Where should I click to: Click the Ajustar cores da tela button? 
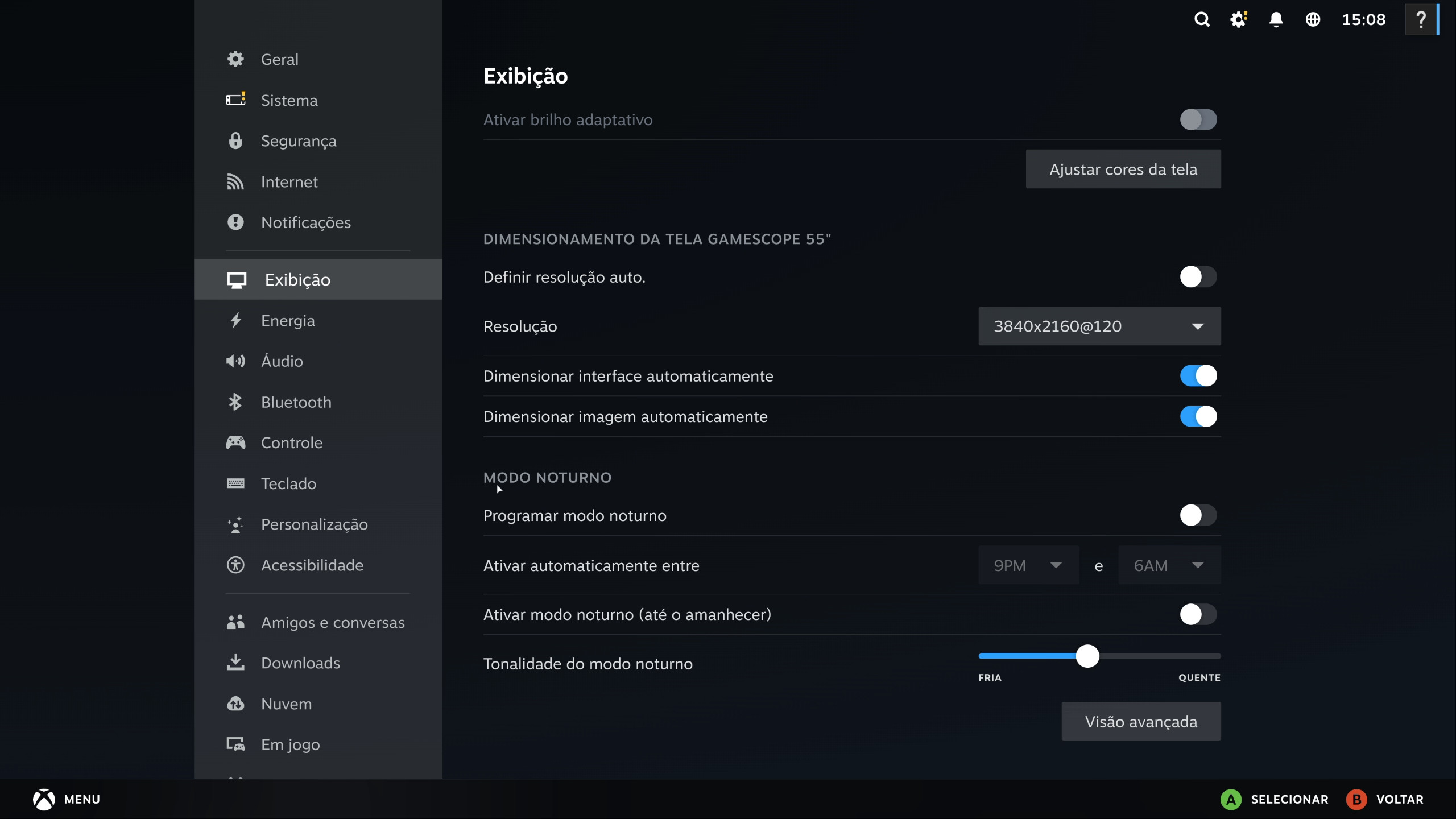(x=1123, y=169)
